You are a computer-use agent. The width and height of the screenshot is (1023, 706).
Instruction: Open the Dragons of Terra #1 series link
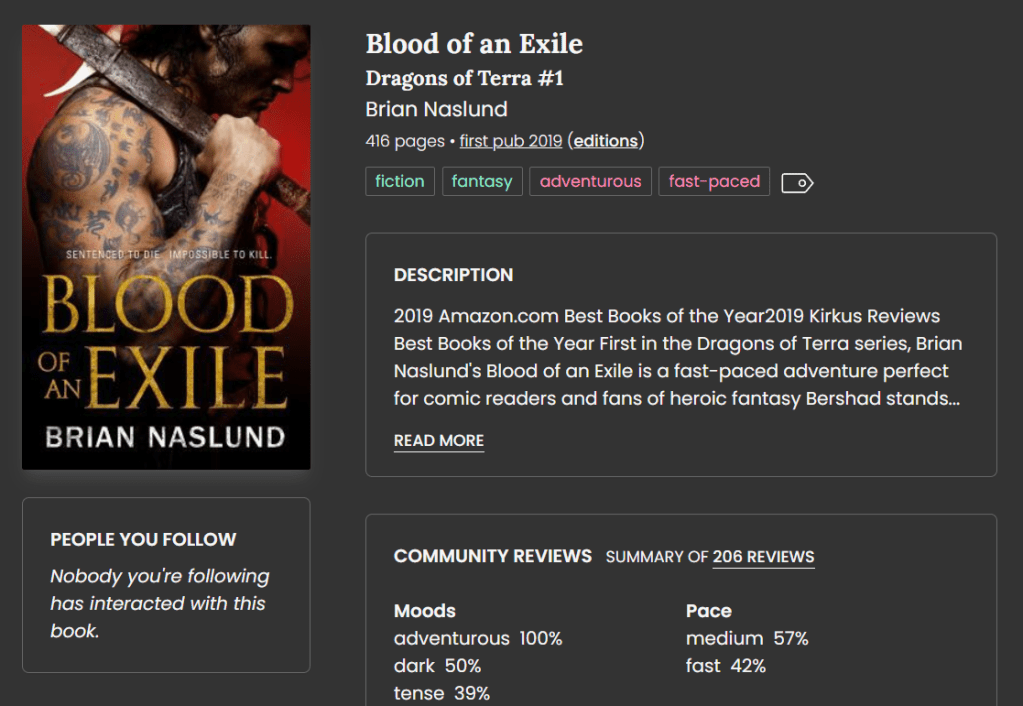pyautogui.click(x=464, y=78)
